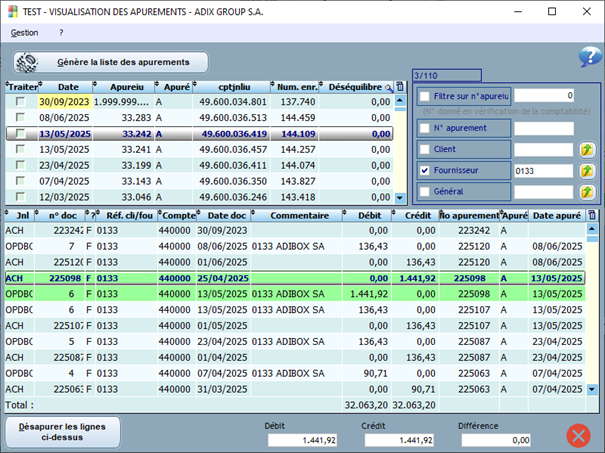The image size is (605, 453).
Task: Select ACH row dated 01/06/2025
Action: point(295,262)
